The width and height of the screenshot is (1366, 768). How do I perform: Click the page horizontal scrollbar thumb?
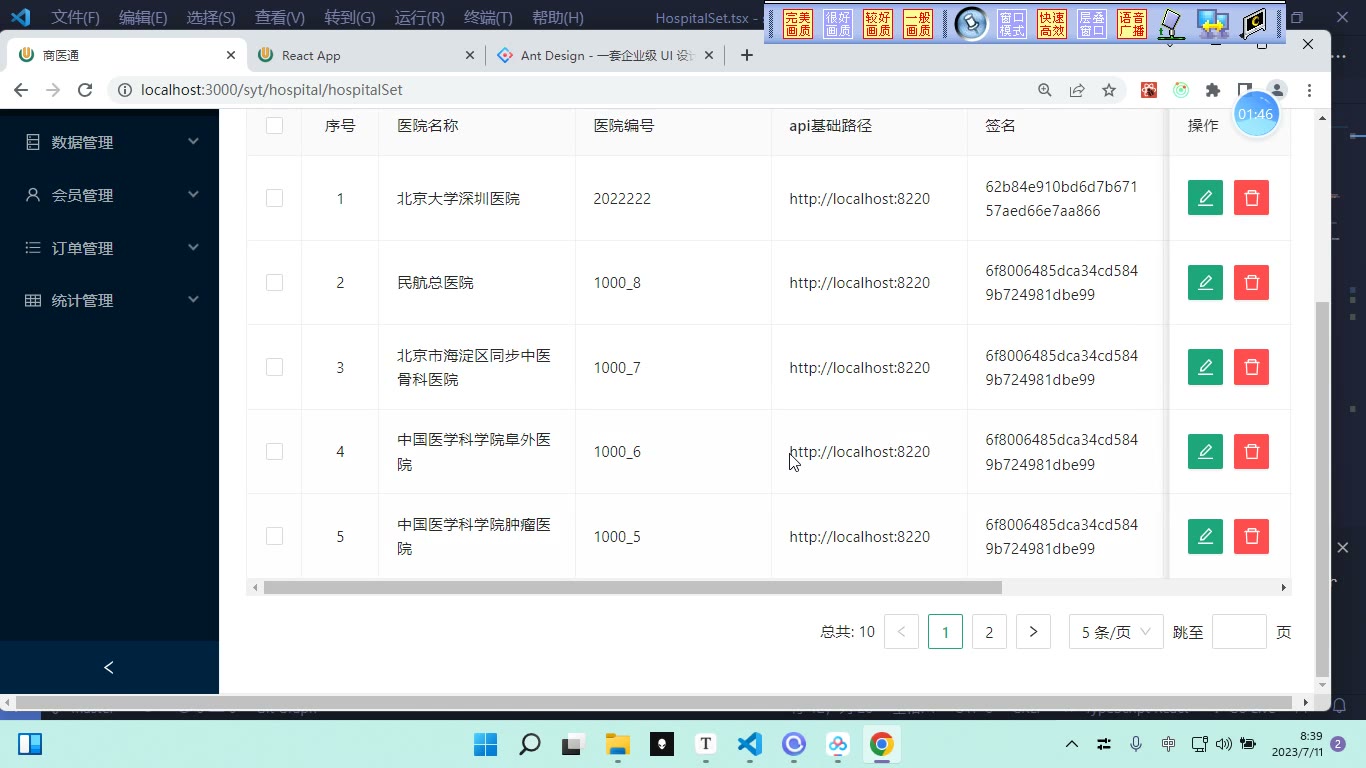coord(652,702)
